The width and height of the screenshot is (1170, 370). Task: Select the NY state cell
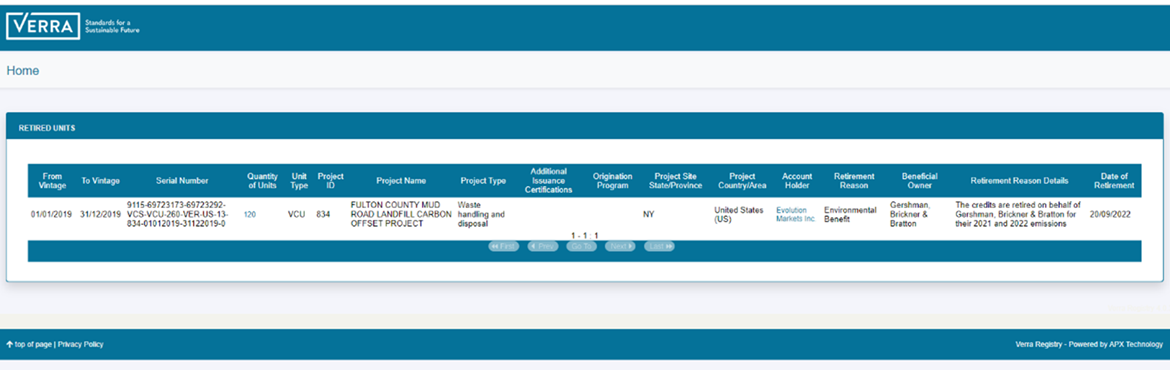coord(648,214)
